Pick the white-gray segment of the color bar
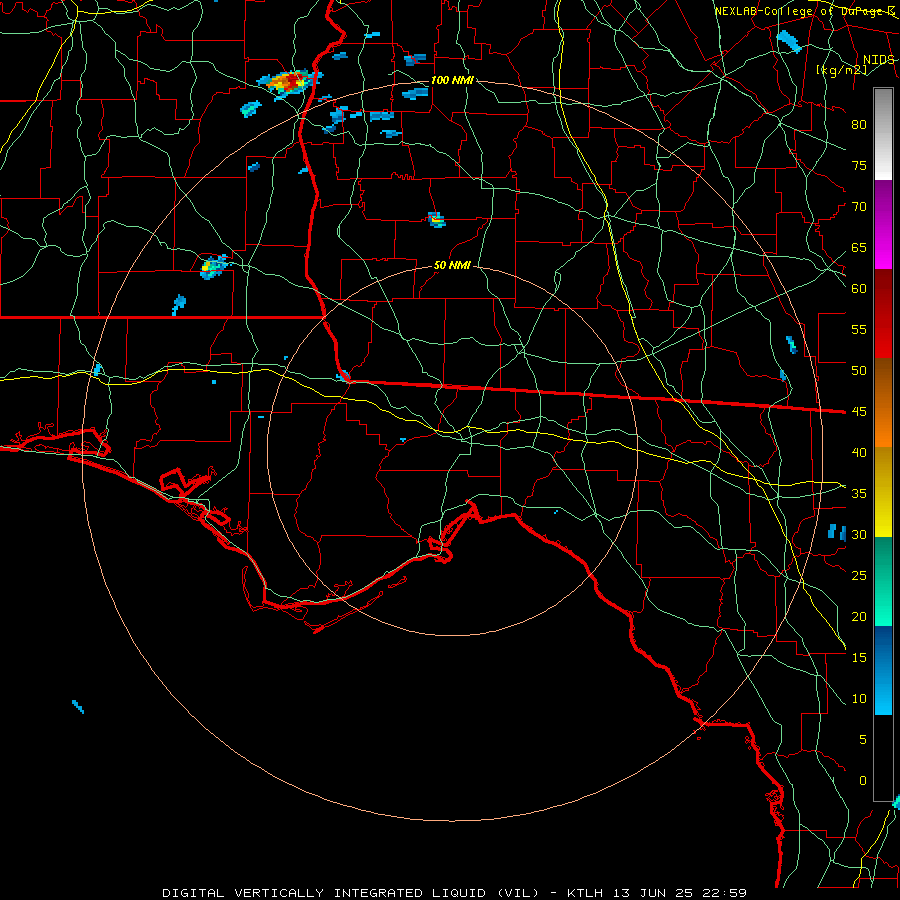 point(883,134)
